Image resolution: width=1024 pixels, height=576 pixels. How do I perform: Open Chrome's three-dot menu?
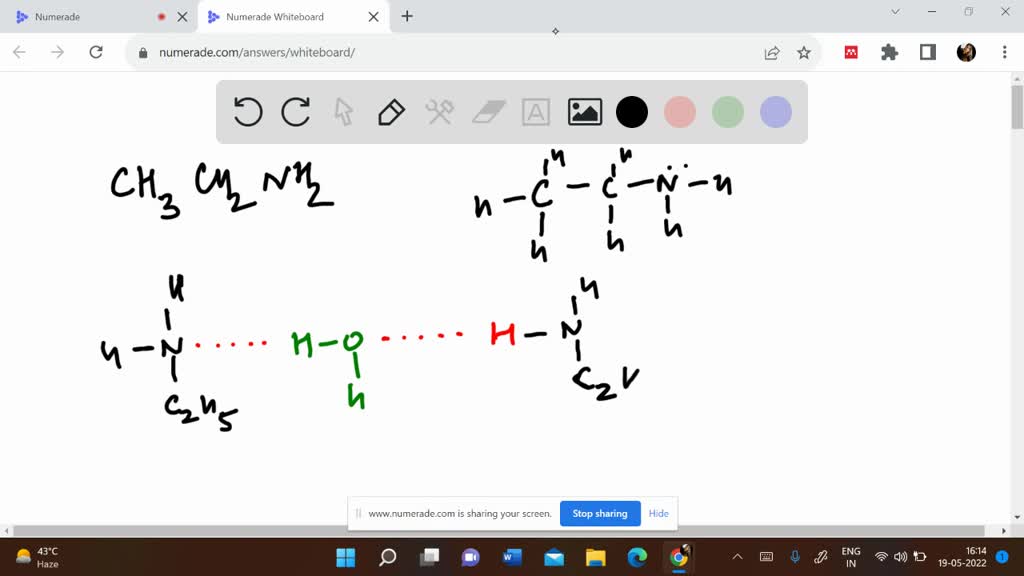point(1003,53)
